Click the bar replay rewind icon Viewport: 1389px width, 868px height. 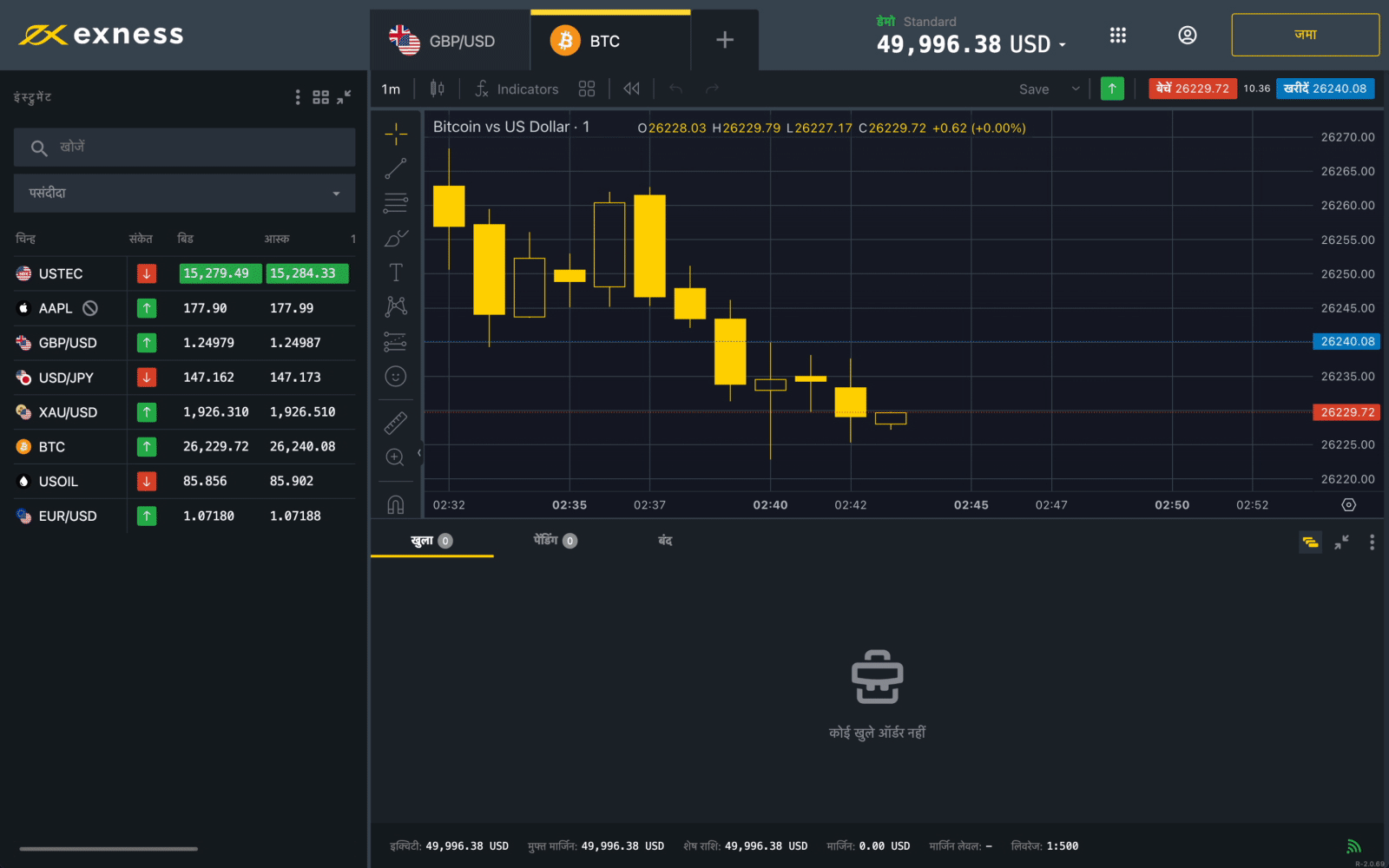pos(632,89)
